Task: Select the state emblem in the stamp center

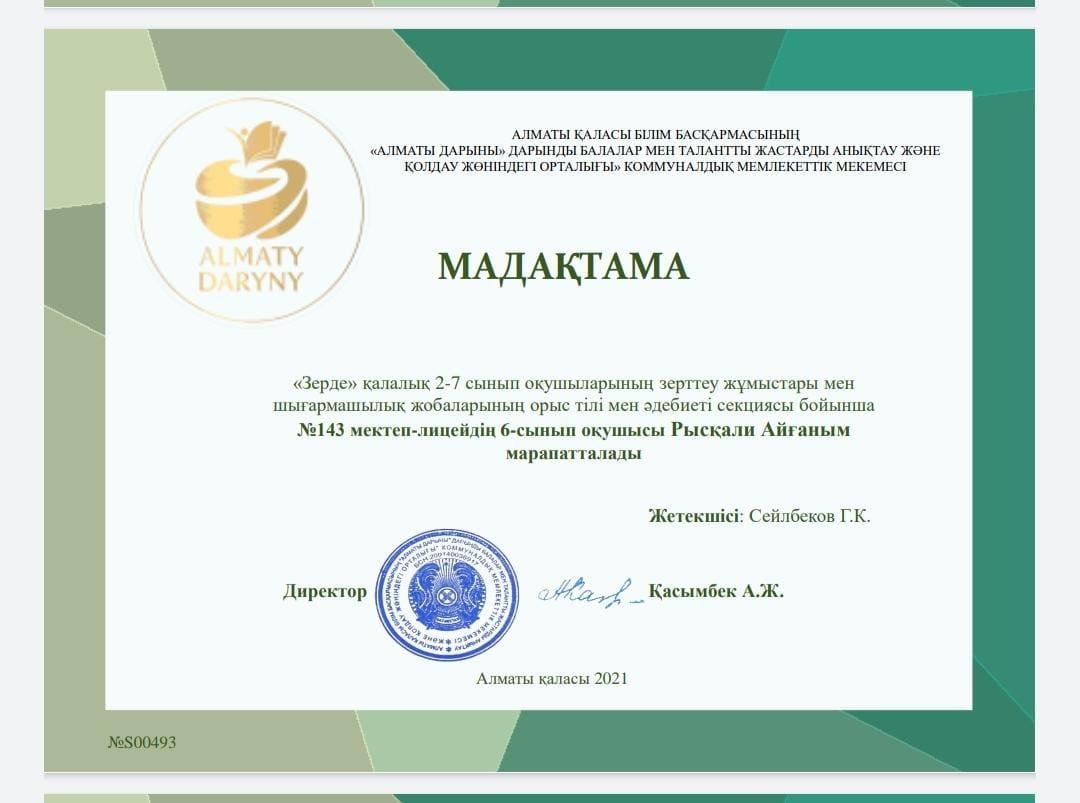Action: (x=447, y=590)
